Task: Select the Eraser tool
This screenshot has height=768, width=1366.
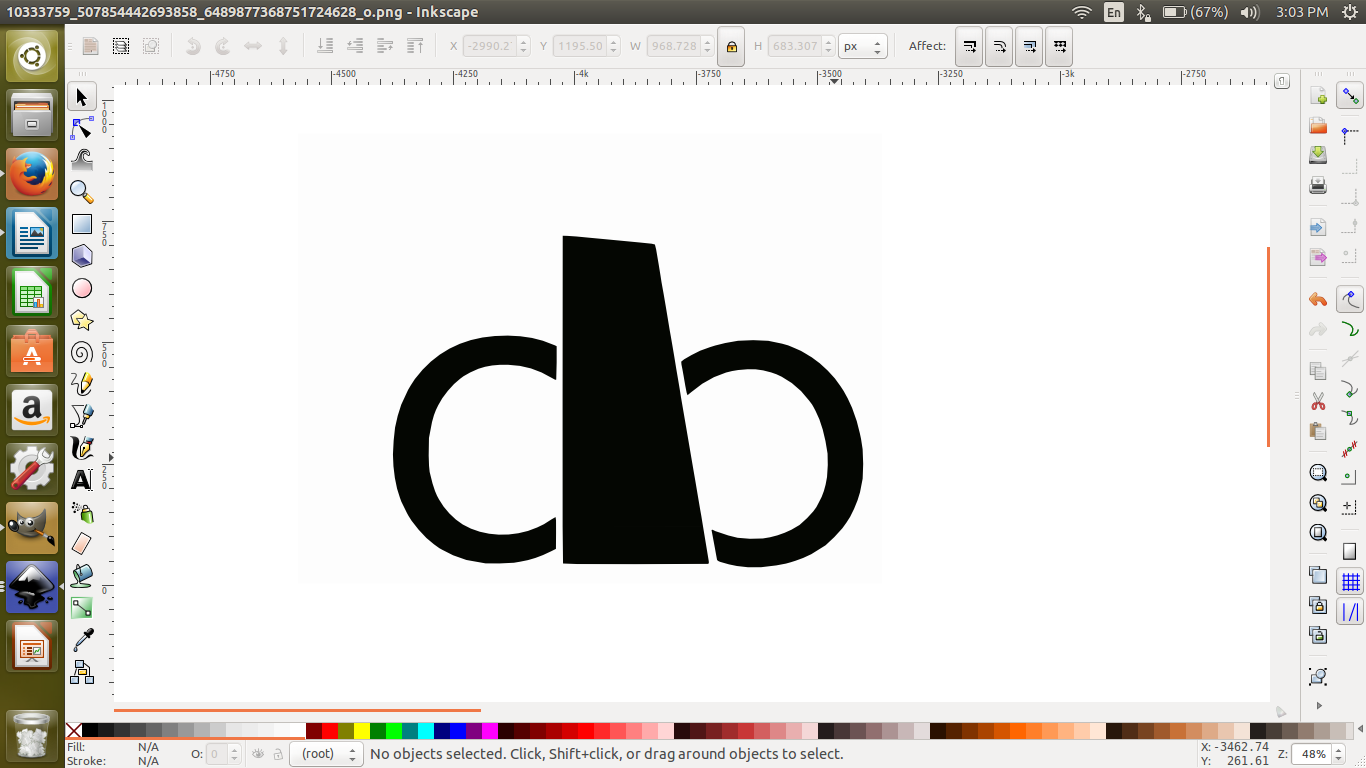Action: click(x=82, y=543)
